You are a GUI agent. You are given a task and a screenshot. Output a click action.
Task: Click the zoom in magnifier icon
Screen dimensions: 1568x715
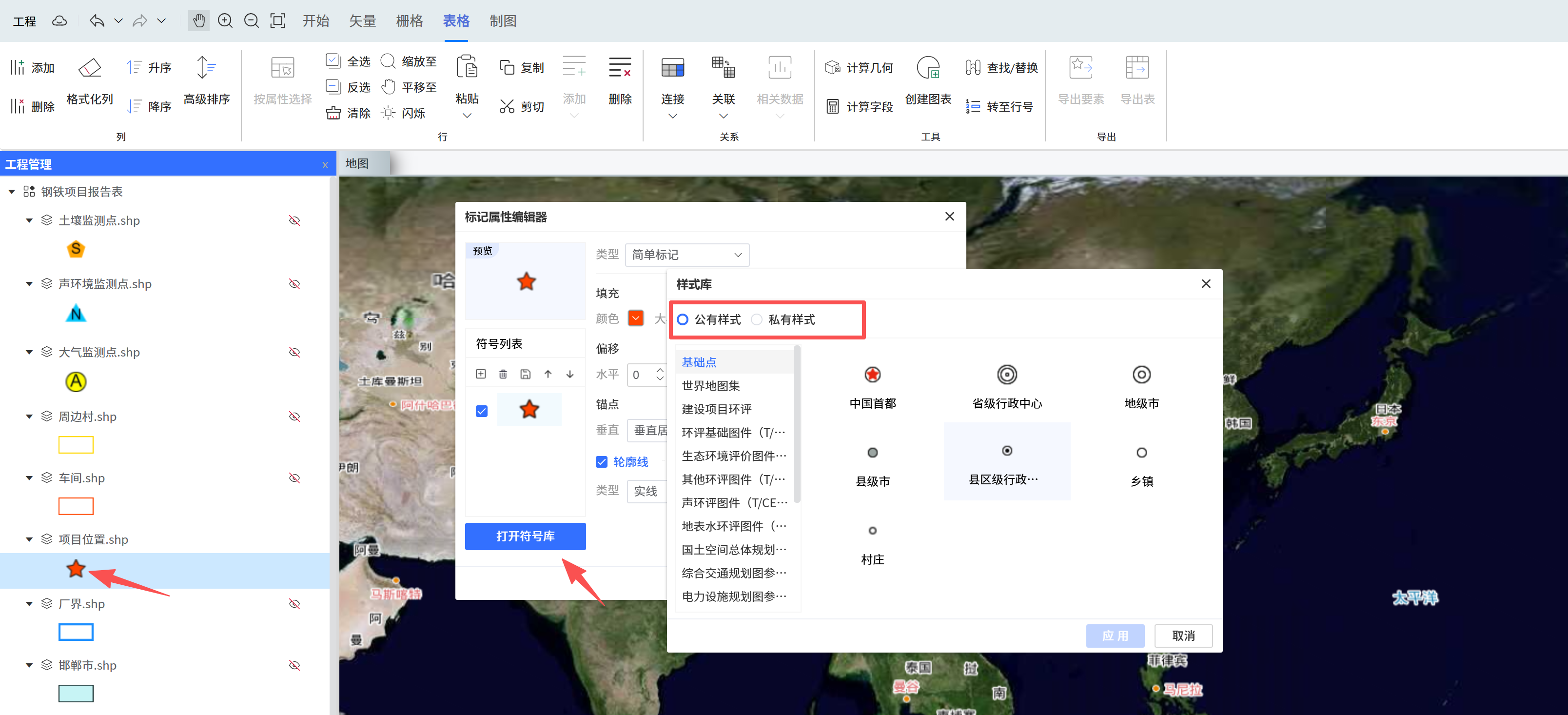(x=225, y=20)
